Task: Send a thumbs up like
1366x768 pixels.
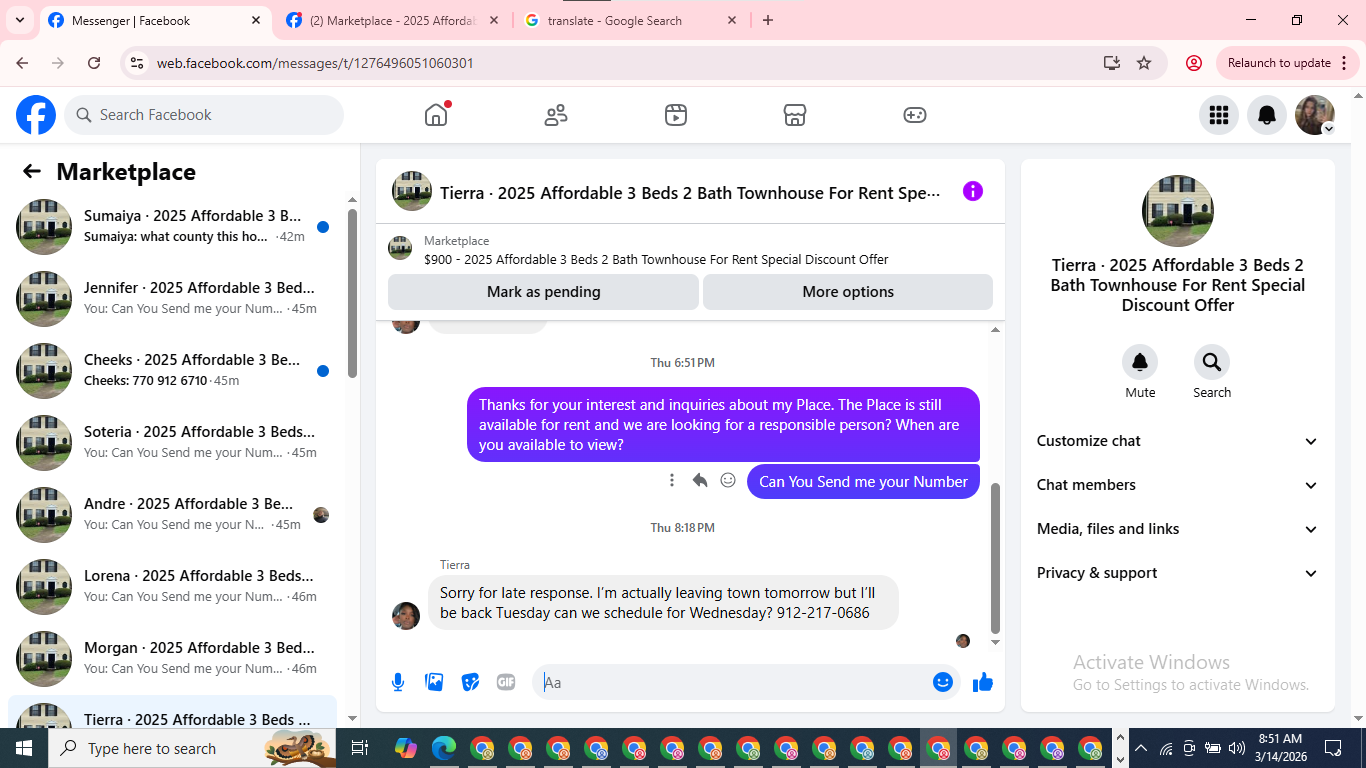Action: [983, 682]
